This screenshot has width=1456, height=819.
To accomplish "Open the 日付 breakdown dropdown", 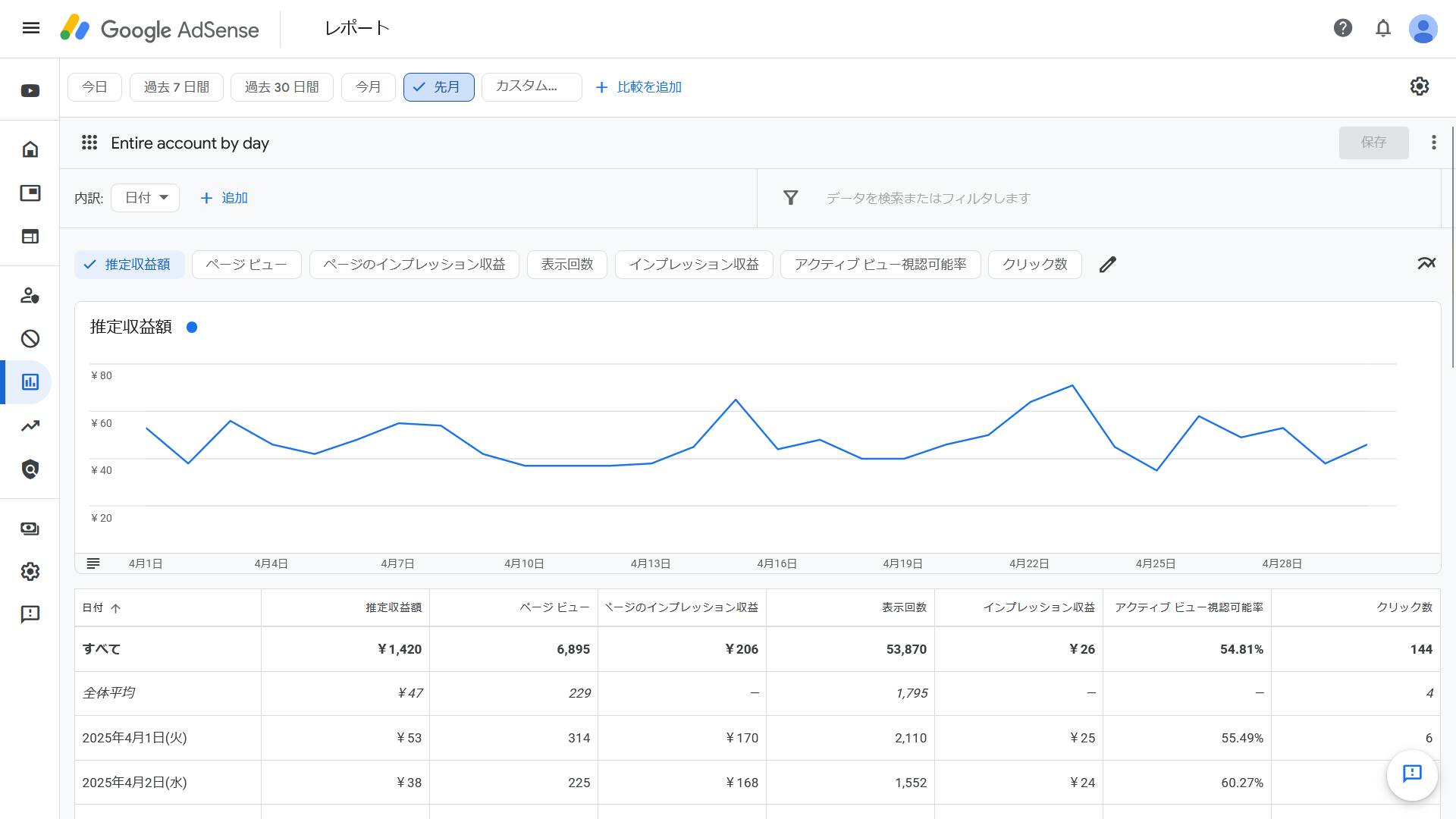I will click(146, 198).
